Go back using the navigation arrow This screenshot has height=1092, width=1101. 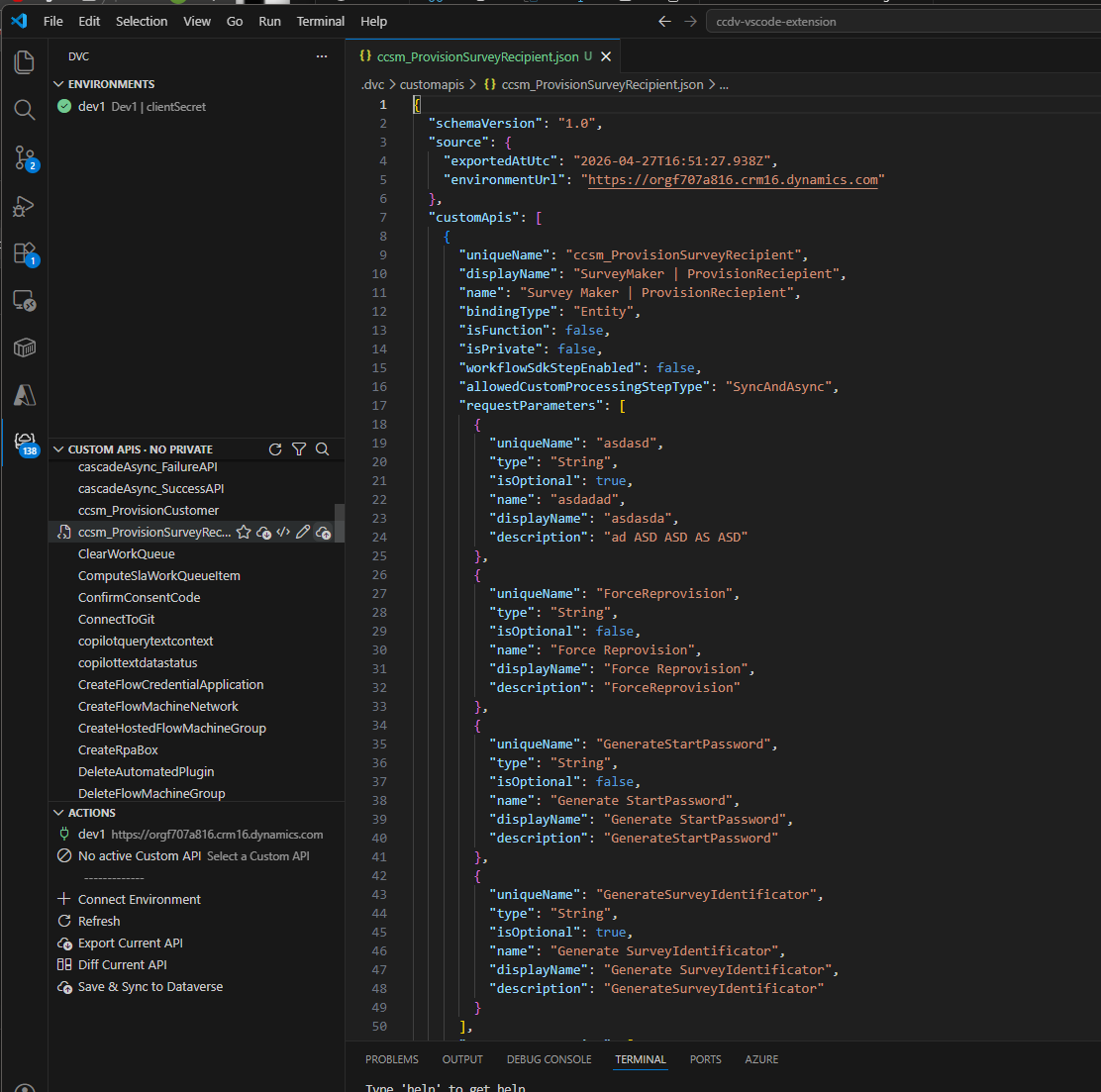click(x=664, y=22)
